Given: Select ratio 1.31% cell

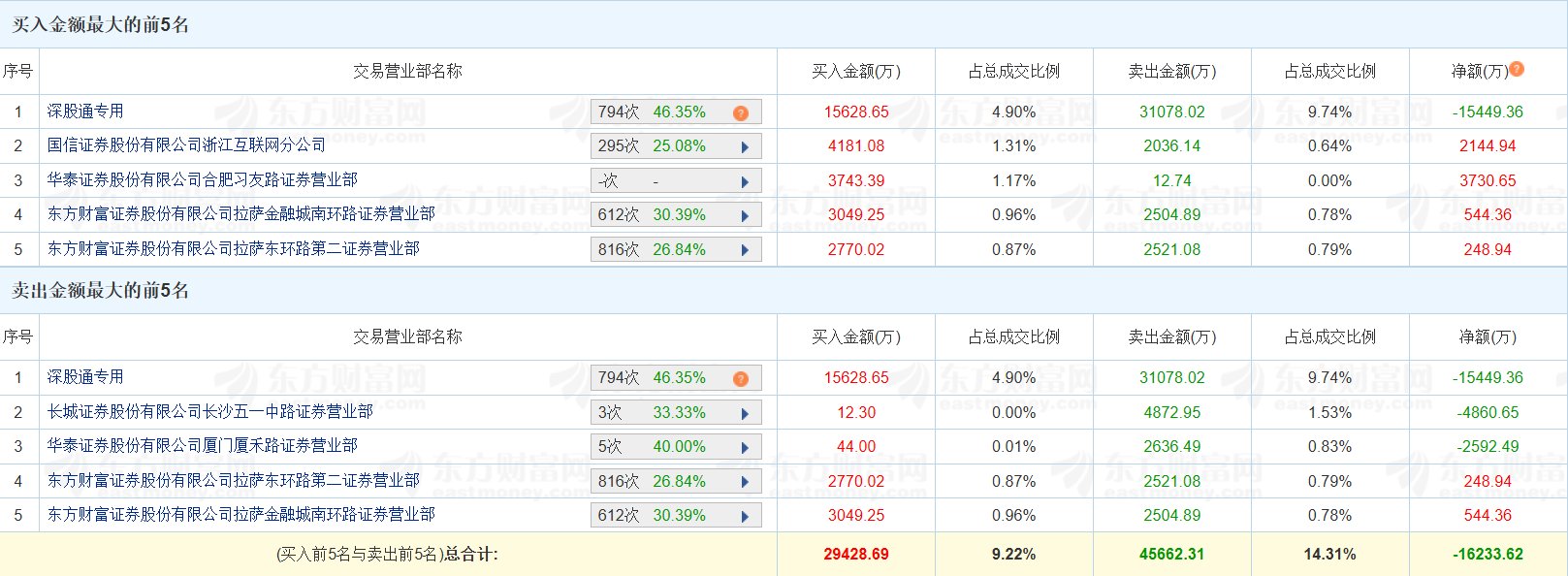Looking at the screenshot, I should point(1013,146).
